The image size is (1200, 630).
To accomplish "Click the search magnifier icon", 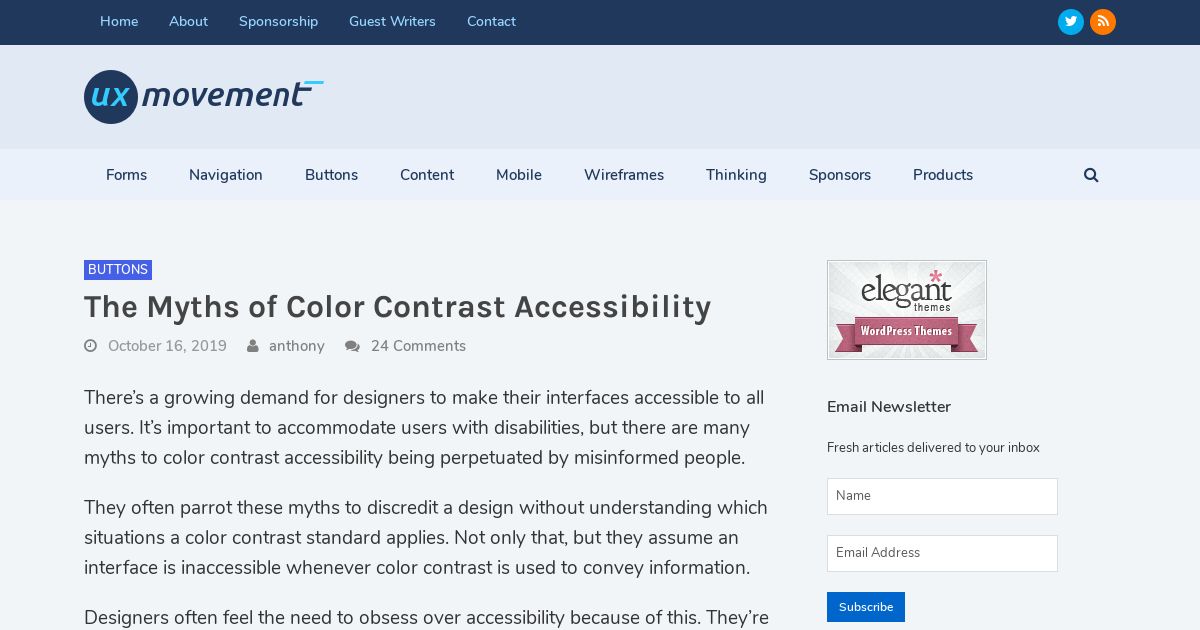I will tap(1091, 175).
